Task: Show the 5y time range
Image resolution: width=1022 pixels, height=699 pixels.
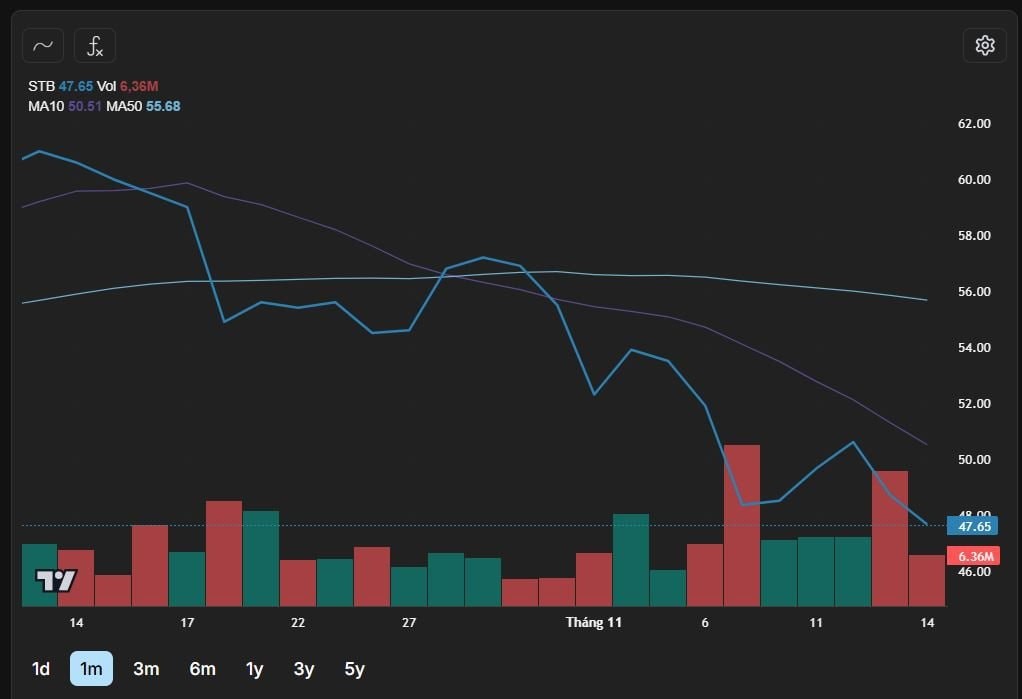Action: tap(354, 669)
